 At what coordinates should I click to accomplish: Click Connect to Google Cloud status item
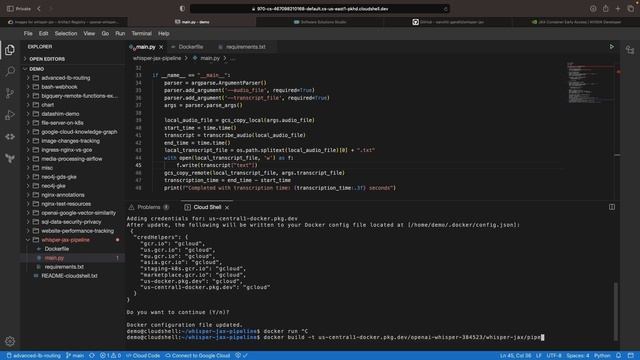(x=198, y=356)
